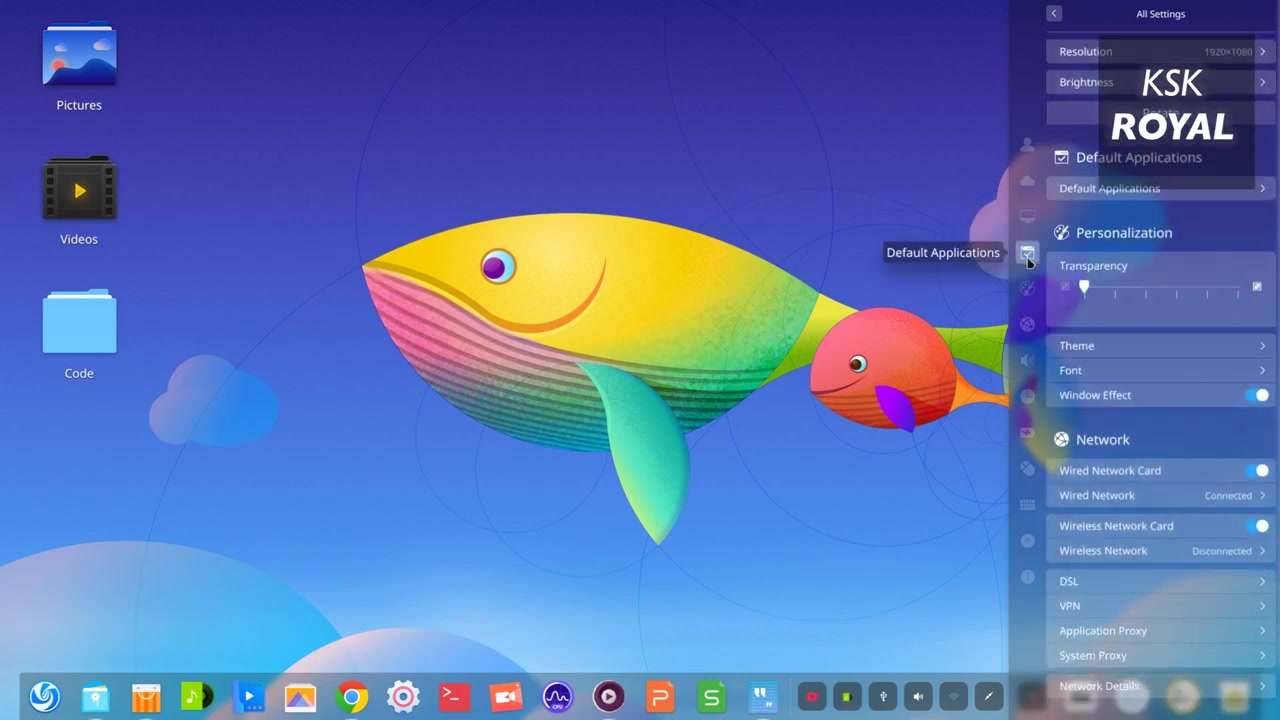Go back using the All Settings back arrow
This screenshot has height=720, width=1280.
(x=1053, y=13)
